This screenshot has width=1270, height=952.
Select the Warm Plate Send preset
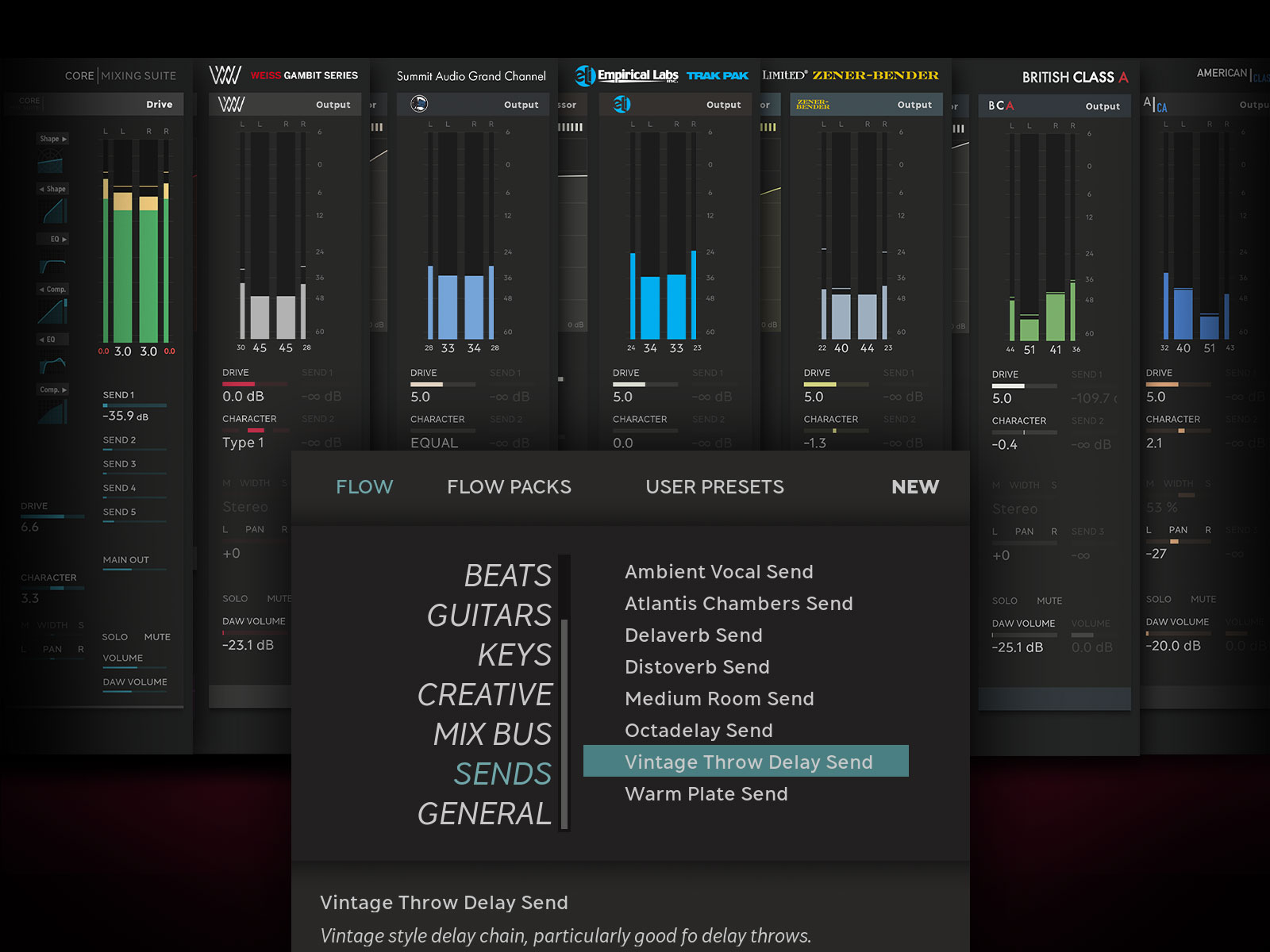(x=706, y=794)
